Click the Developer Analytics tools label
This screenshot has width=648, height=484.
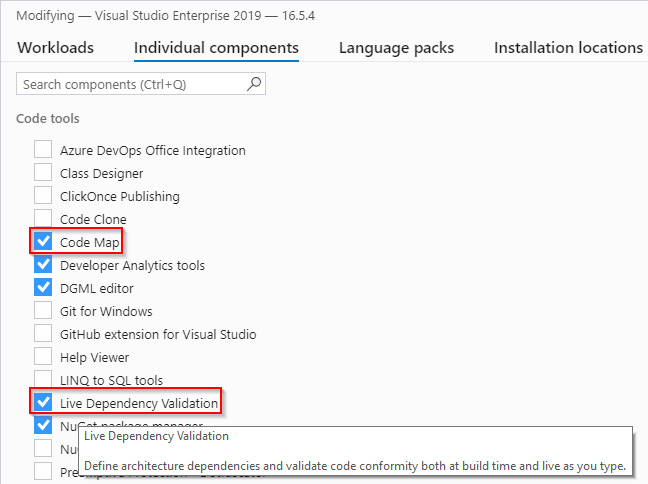[132, 265]
